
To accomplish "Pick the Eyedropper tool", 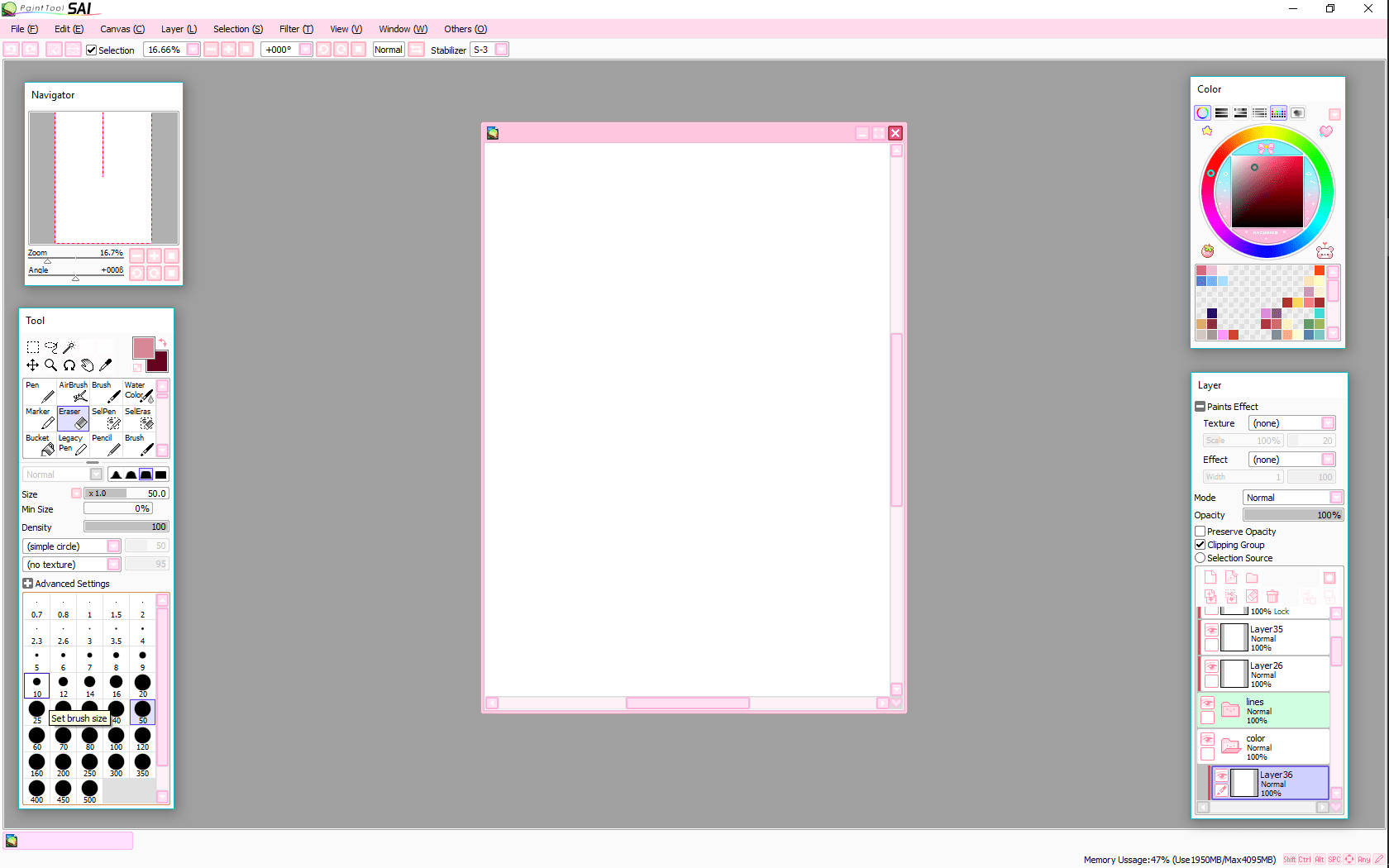I will point(106,365).
